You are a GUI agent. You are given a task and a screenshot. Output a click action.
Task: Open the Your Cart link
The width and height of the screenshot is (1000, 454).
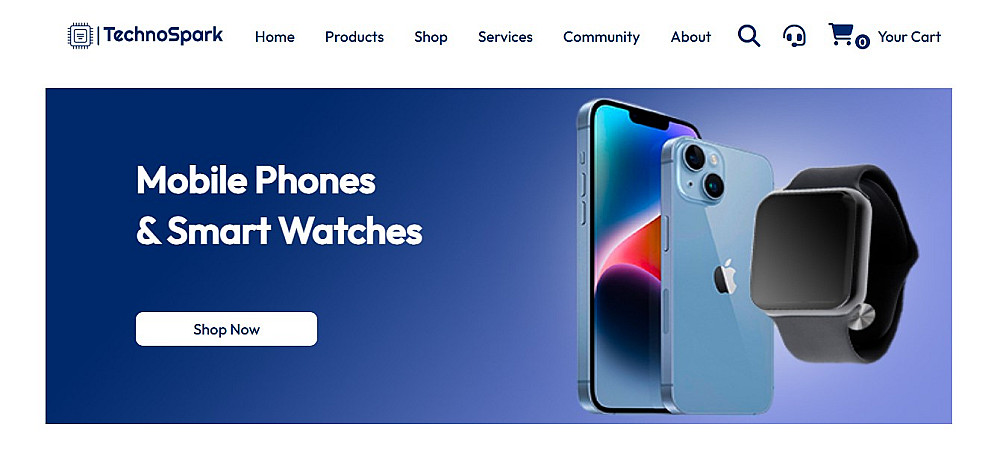(909, 37)
